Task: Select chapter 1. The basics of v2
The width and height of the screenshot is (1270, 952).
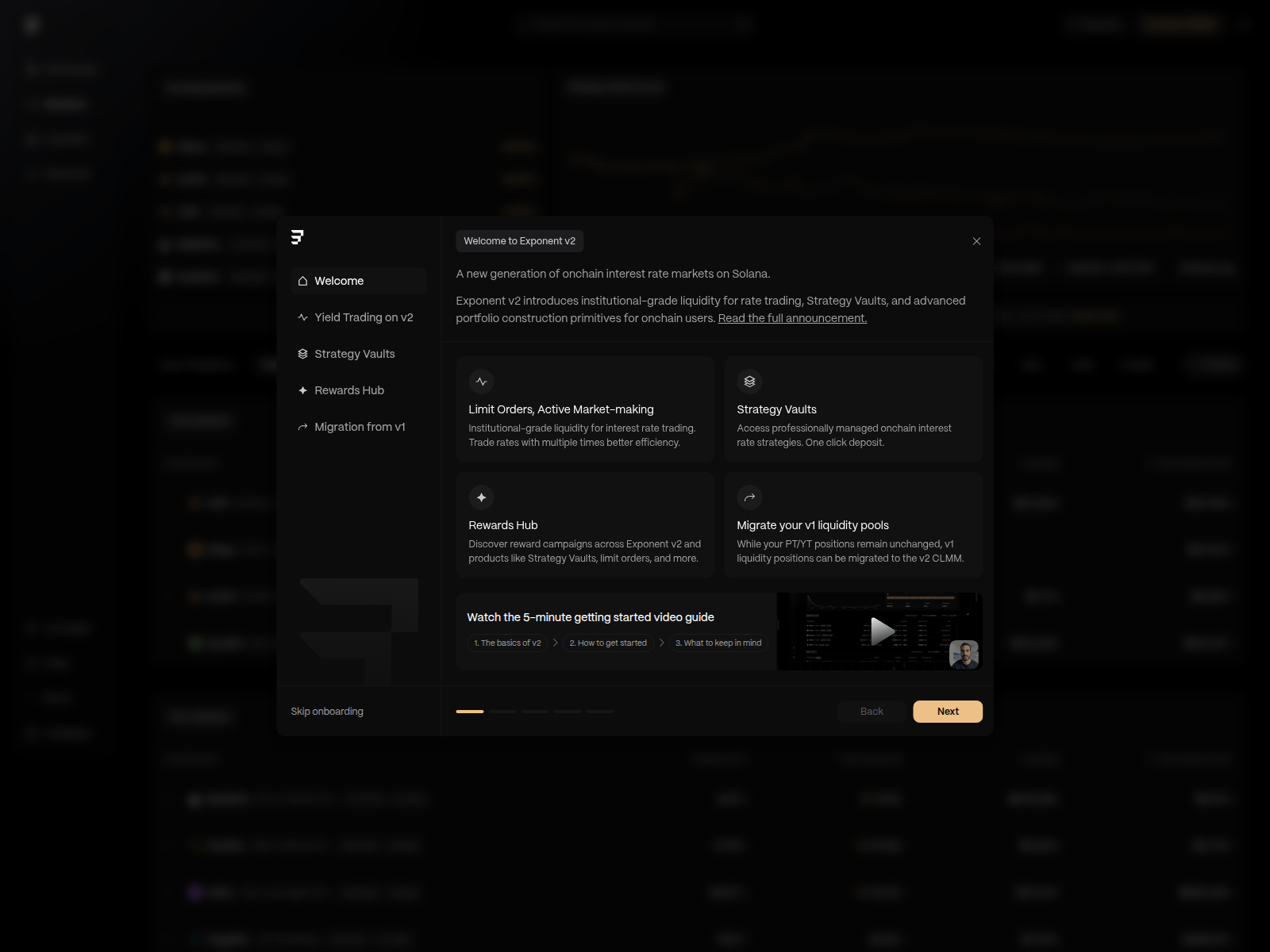Action: click(x=507, y=643)
